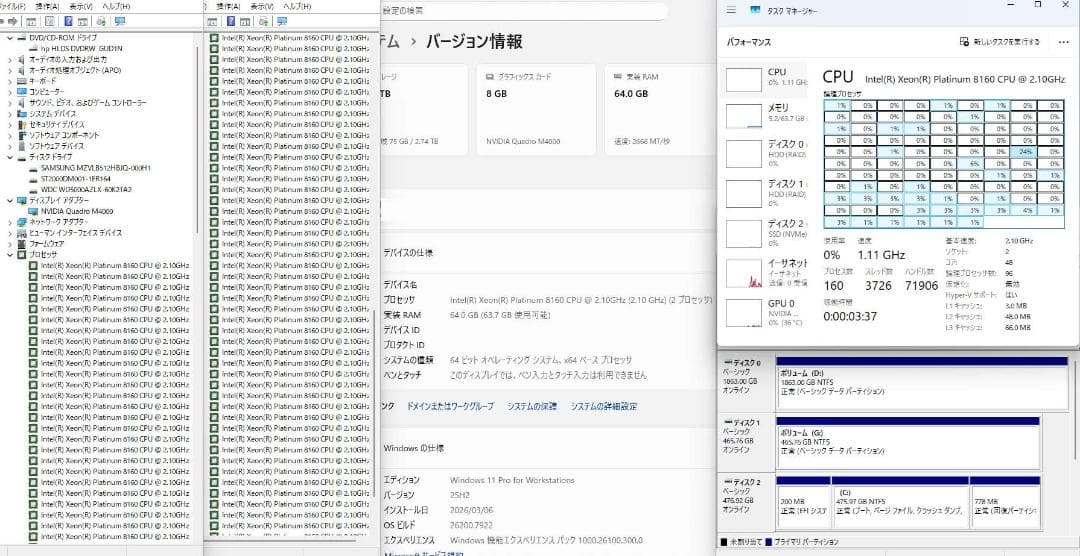Open システムの詳細設定 link
The width and height of the screenshot is (1080, 556).
click(x=603, y=406)
